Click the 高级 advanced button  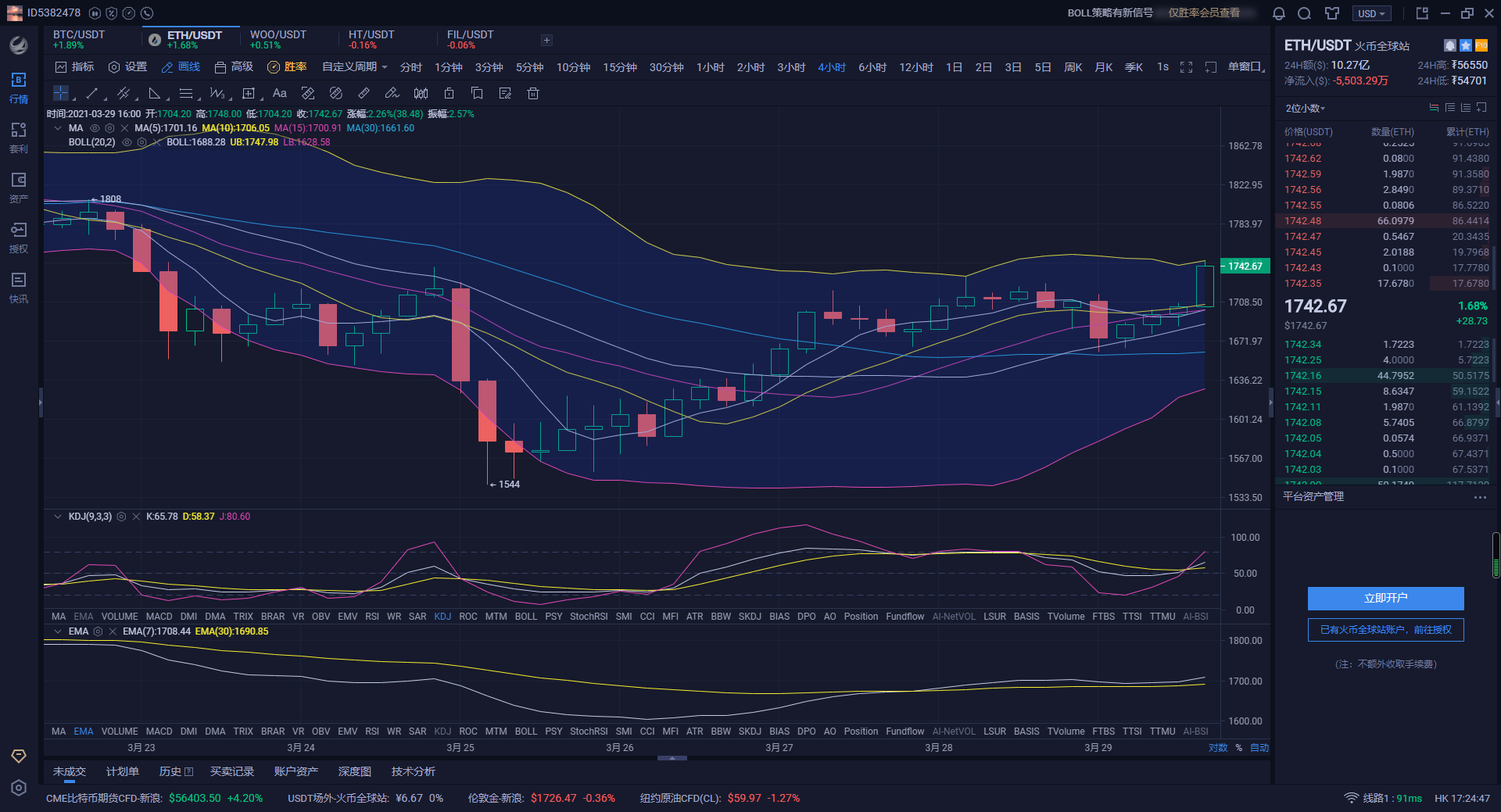234,67
